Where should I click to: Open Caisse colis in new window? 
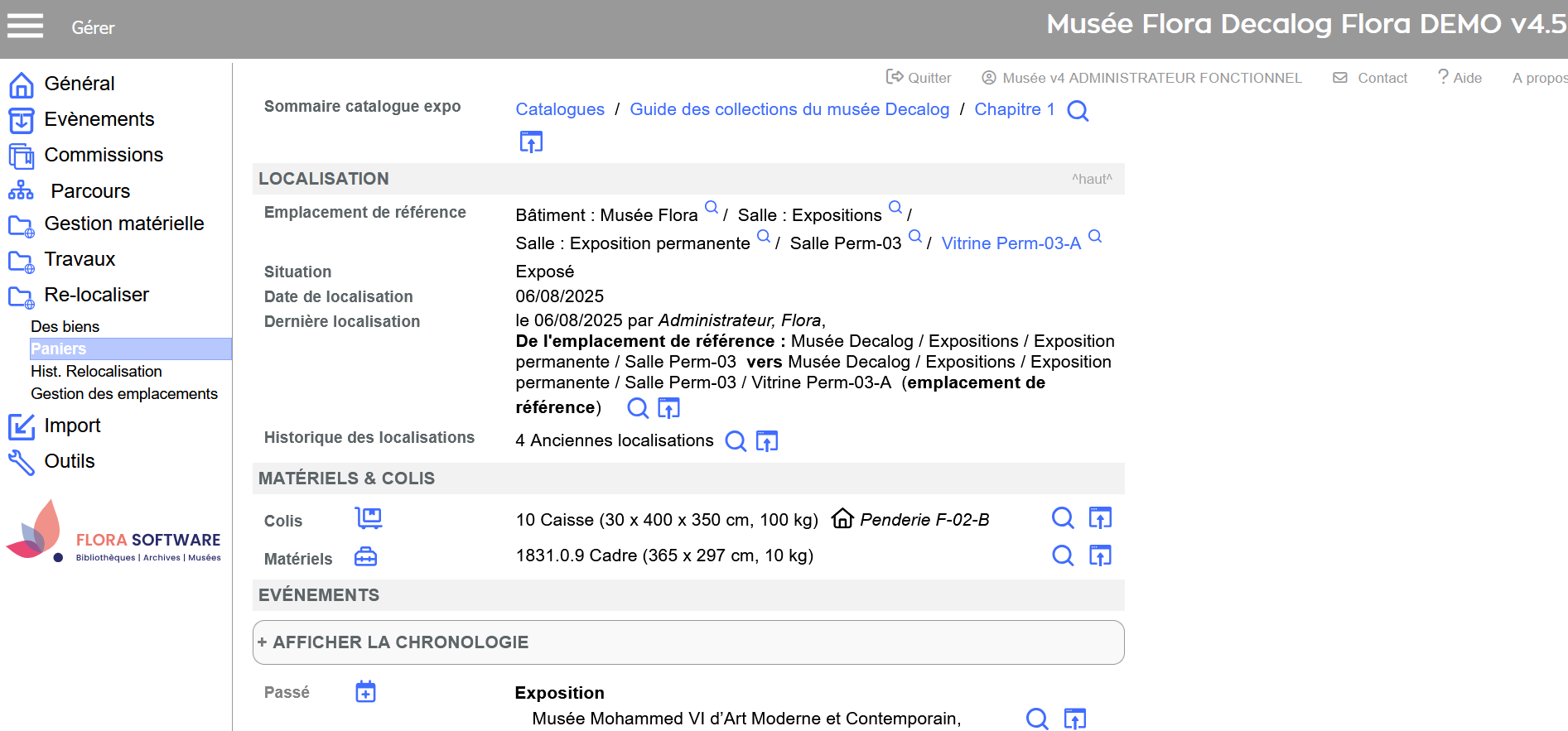point(1100,518)
